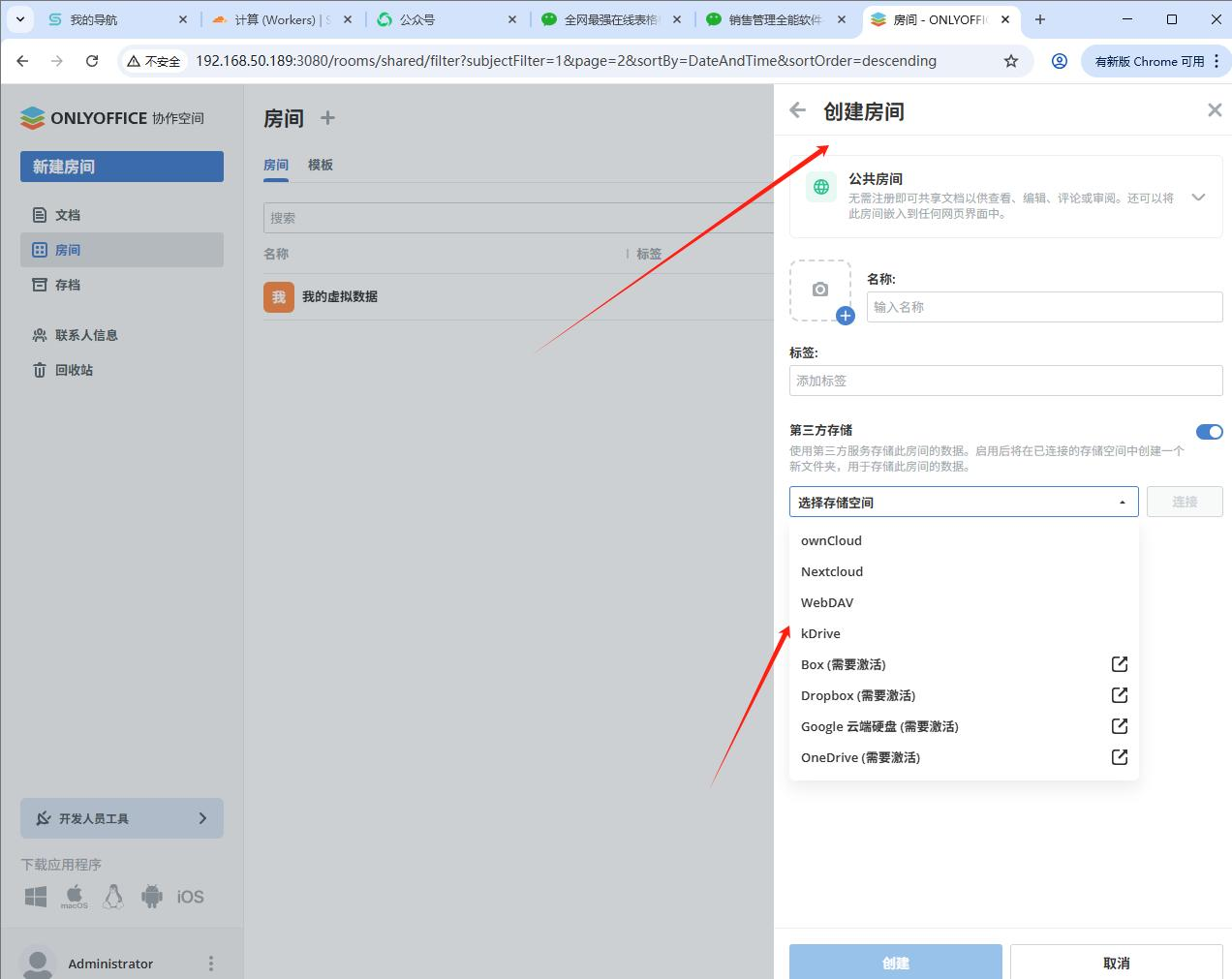Click the iOS app download icon
Viewport: 1232px width, 979px height.
click(191, 897)
